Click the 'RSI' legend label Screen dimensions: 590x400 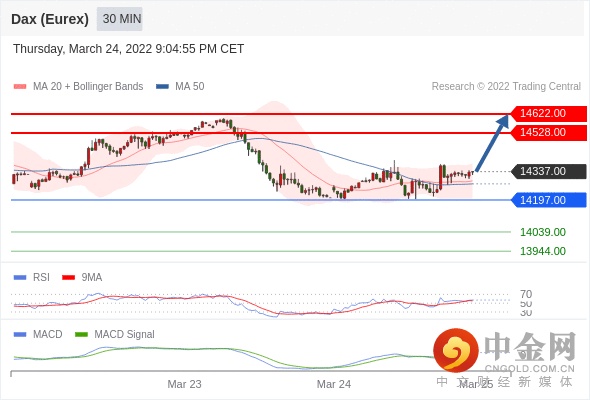point(41,278)
